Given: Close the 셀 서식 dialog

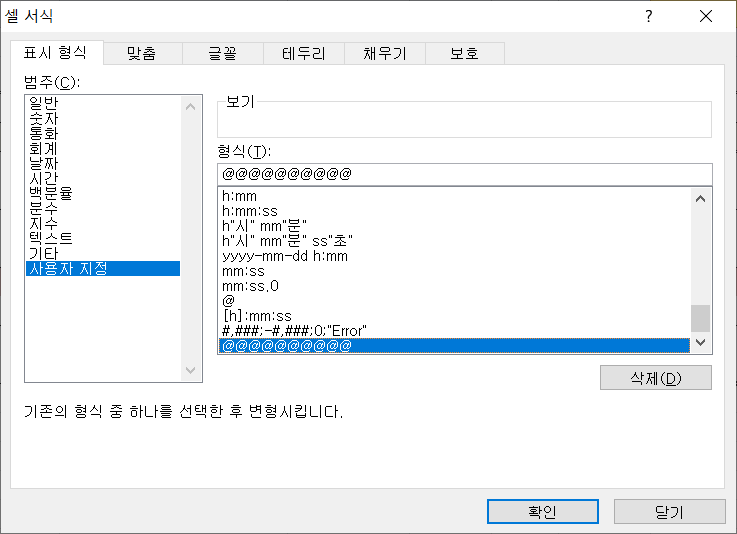Looking at the screenshot, I should (x=706, y=16).
